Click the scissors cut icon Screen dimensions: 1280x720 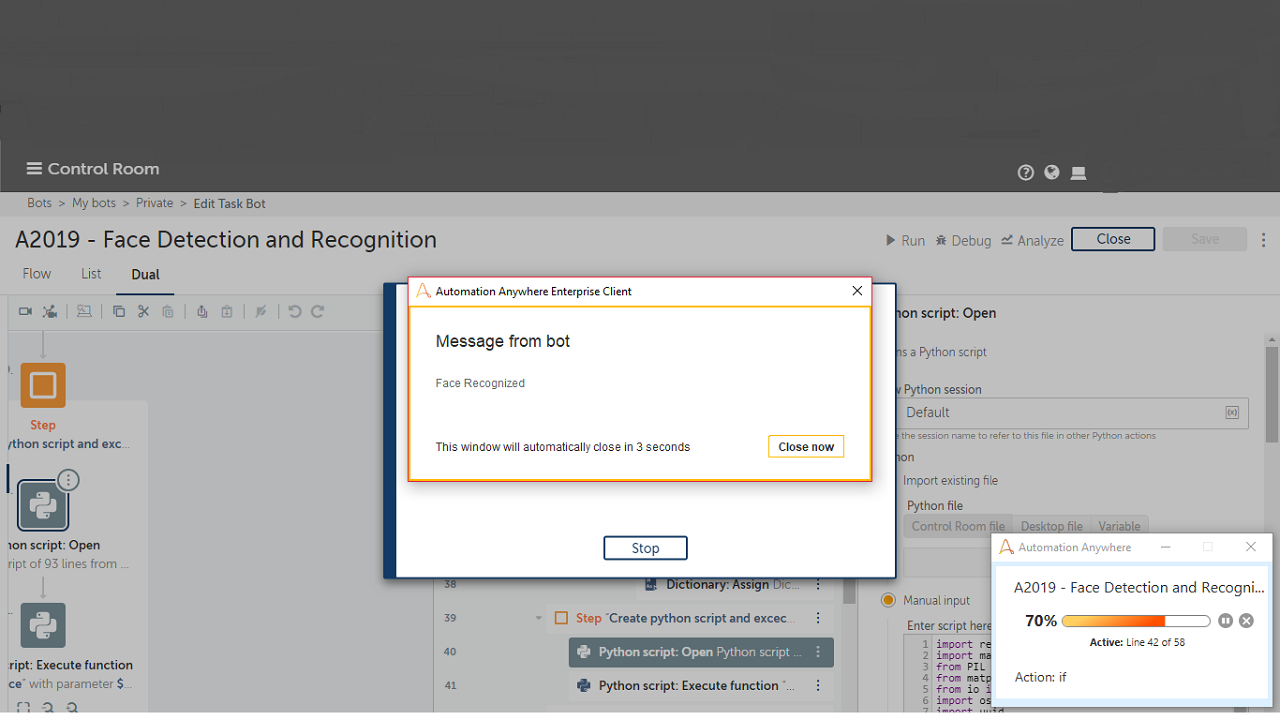click(x=143, y=312)
